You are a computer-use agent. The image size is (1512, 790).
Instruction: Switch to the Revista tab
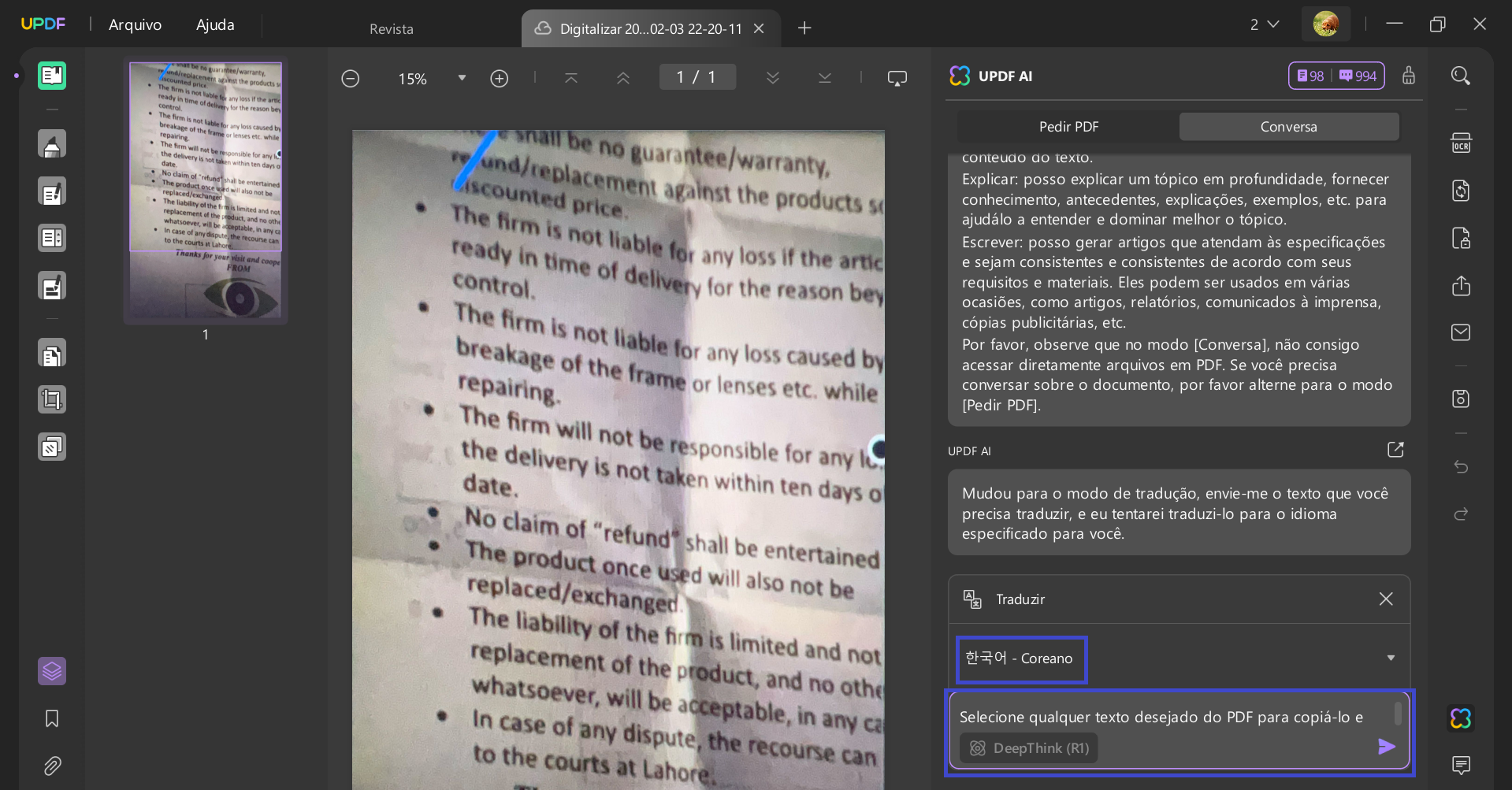pyautogui.click(x=392, y=28)
